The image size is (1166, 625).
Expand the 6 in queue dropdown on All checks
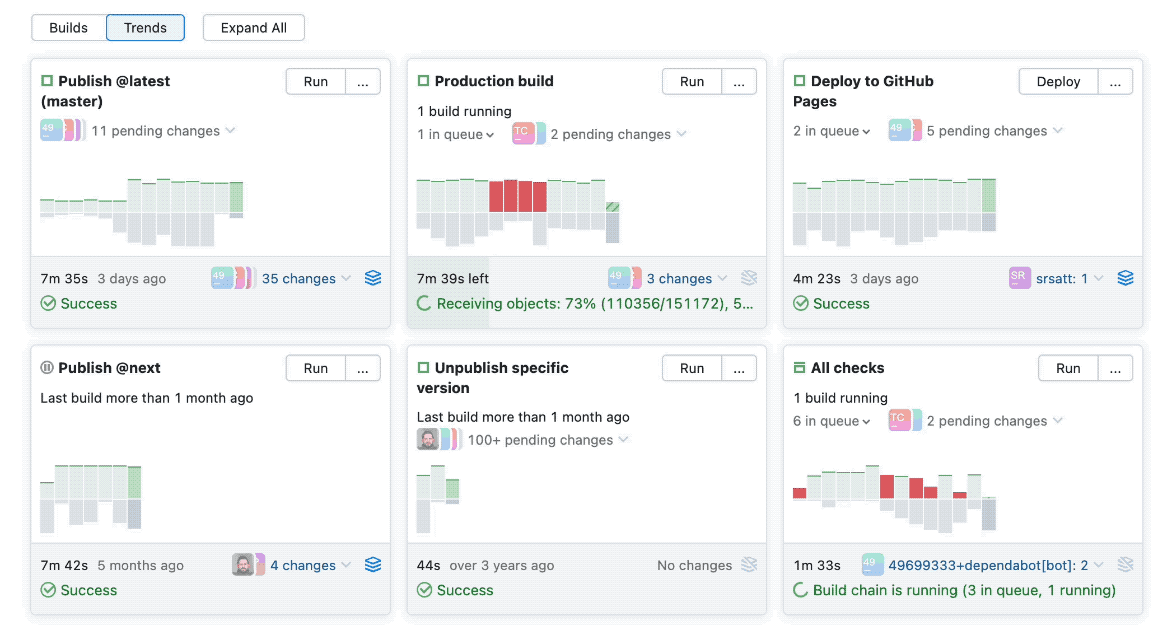[832, 420]
